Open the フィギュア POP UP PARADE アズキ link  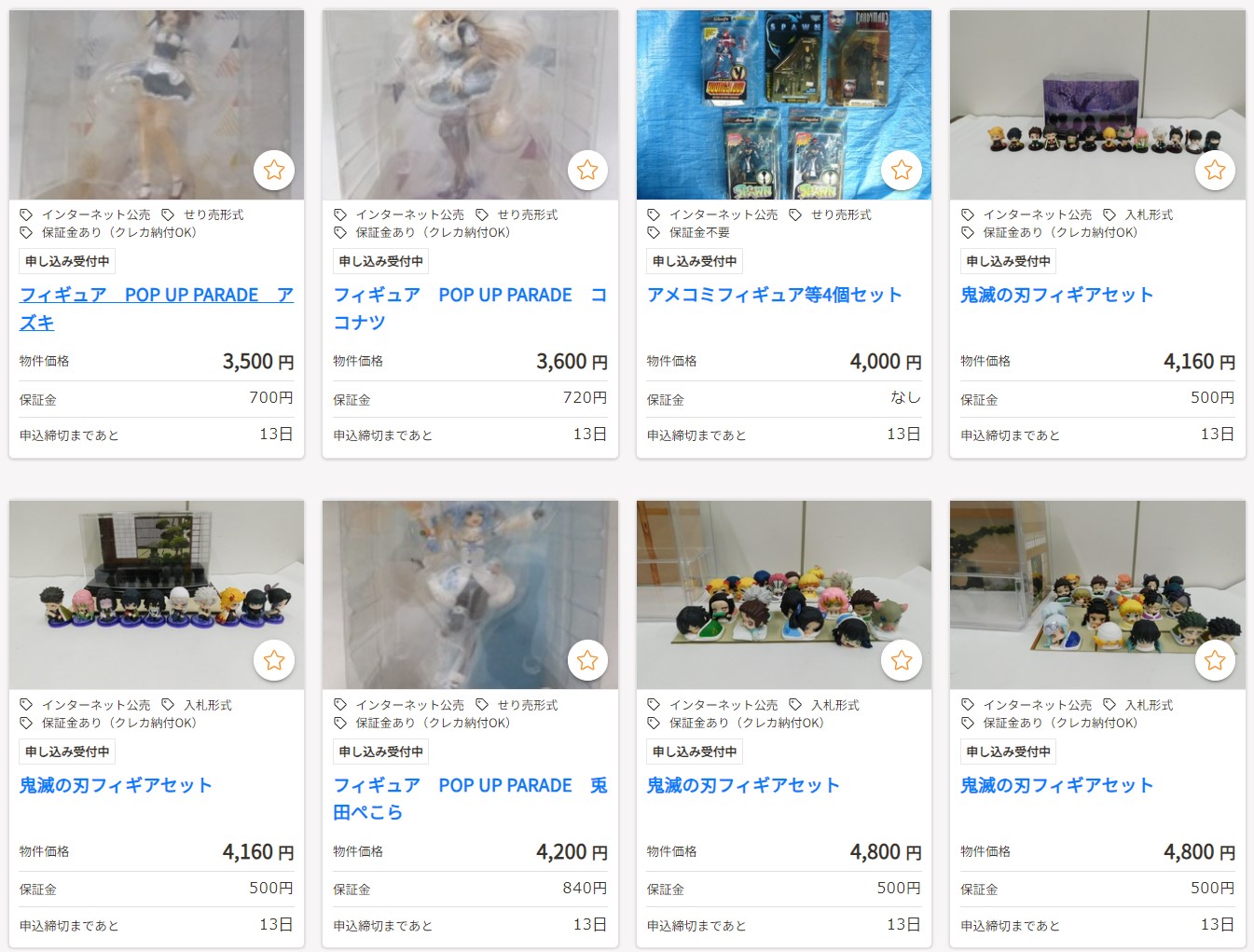point(157,309)
